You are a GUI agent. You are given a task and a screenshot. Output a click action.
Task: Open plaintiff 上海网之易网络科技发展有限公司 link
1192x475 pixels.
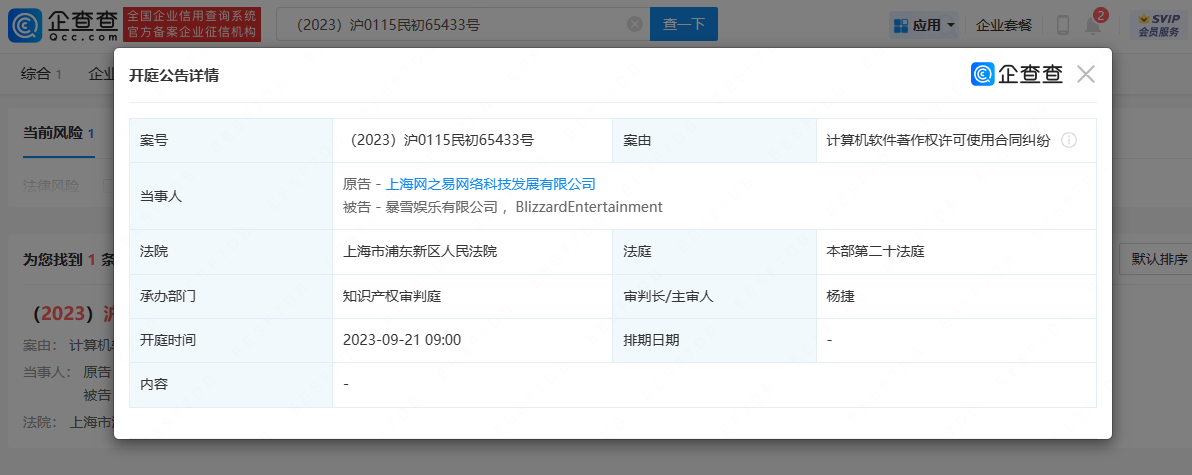coord(490,184)
